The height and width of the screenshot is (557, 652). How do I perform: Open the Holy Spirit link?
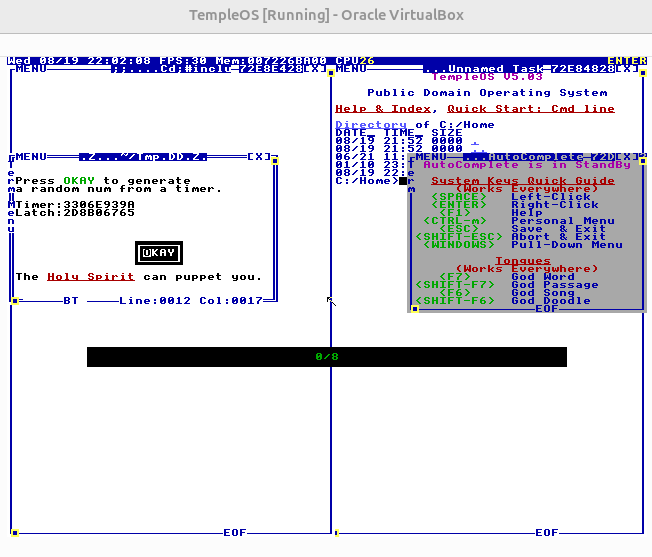coord(91,277)
